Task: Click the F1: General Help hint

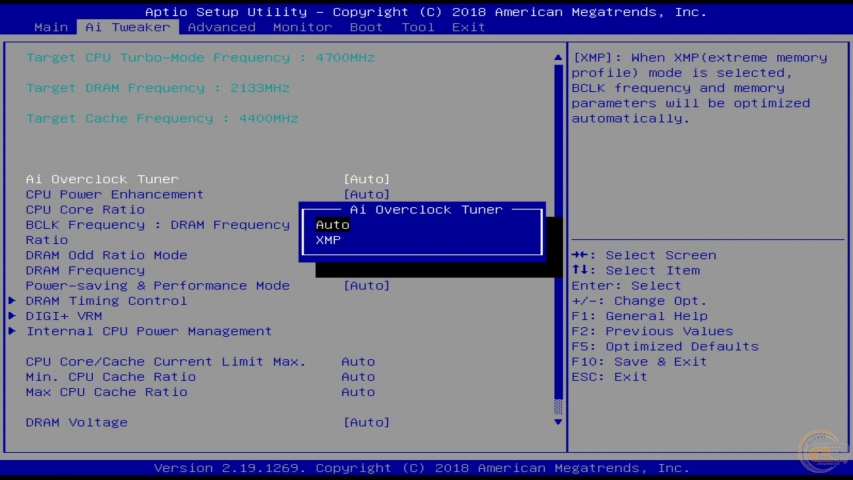Action: [x=640, y=316]
